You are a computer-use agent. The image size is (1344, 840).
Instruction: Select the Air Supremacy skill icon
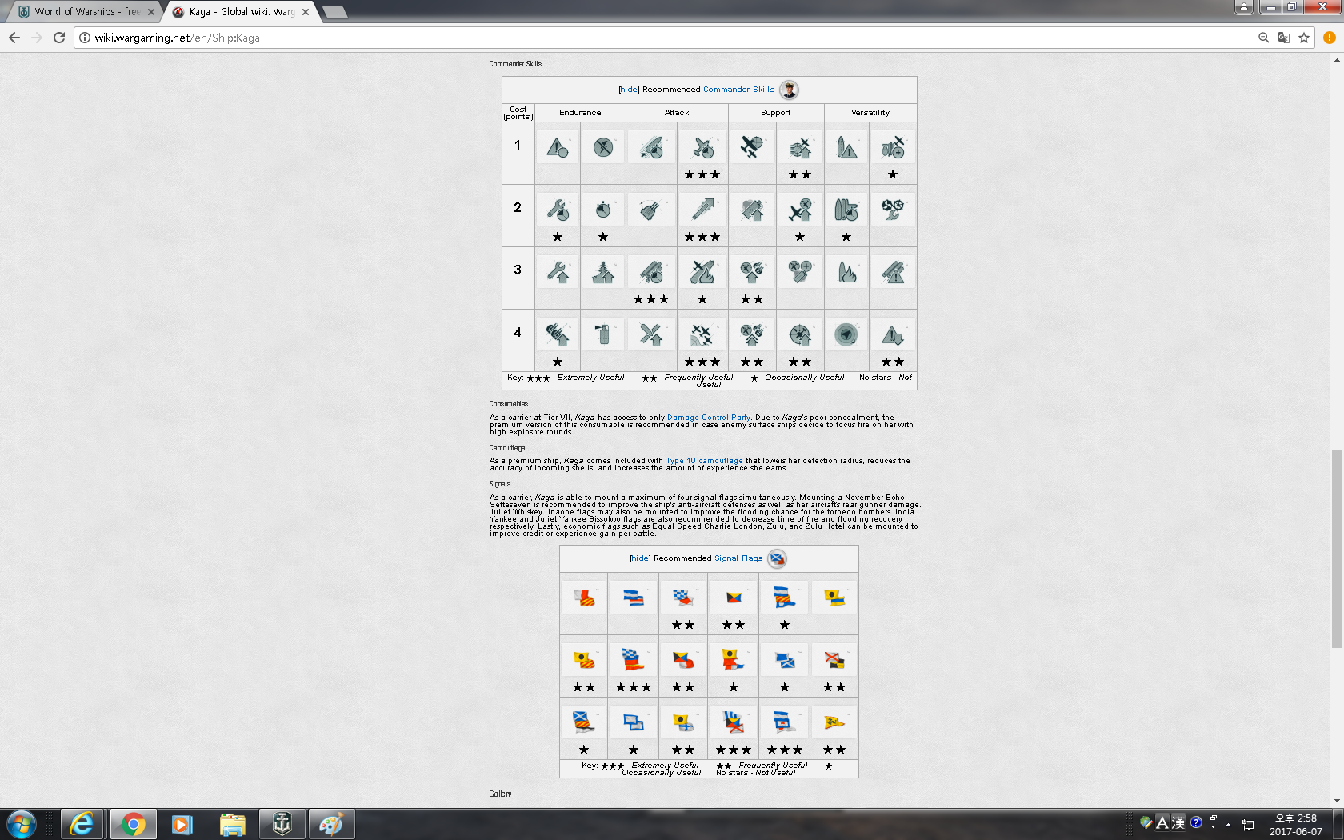pyautogui.click(x=701, y=333)
